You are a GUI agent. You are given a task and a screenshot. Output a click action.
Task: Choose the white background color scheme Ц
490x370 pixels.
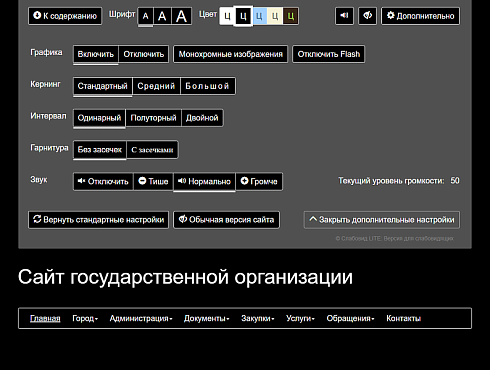pos(227,16)
